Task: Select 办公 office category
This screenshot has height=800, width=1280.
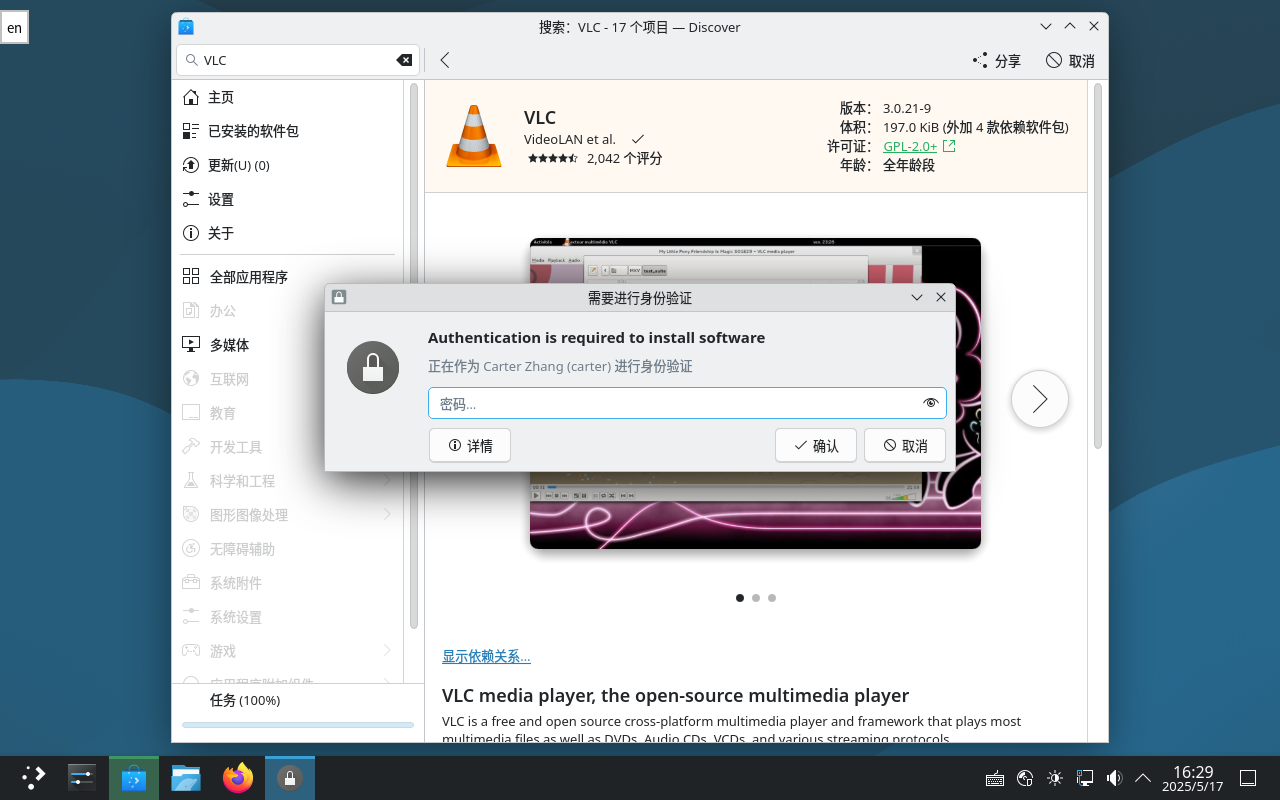Action: pos(288,311)
